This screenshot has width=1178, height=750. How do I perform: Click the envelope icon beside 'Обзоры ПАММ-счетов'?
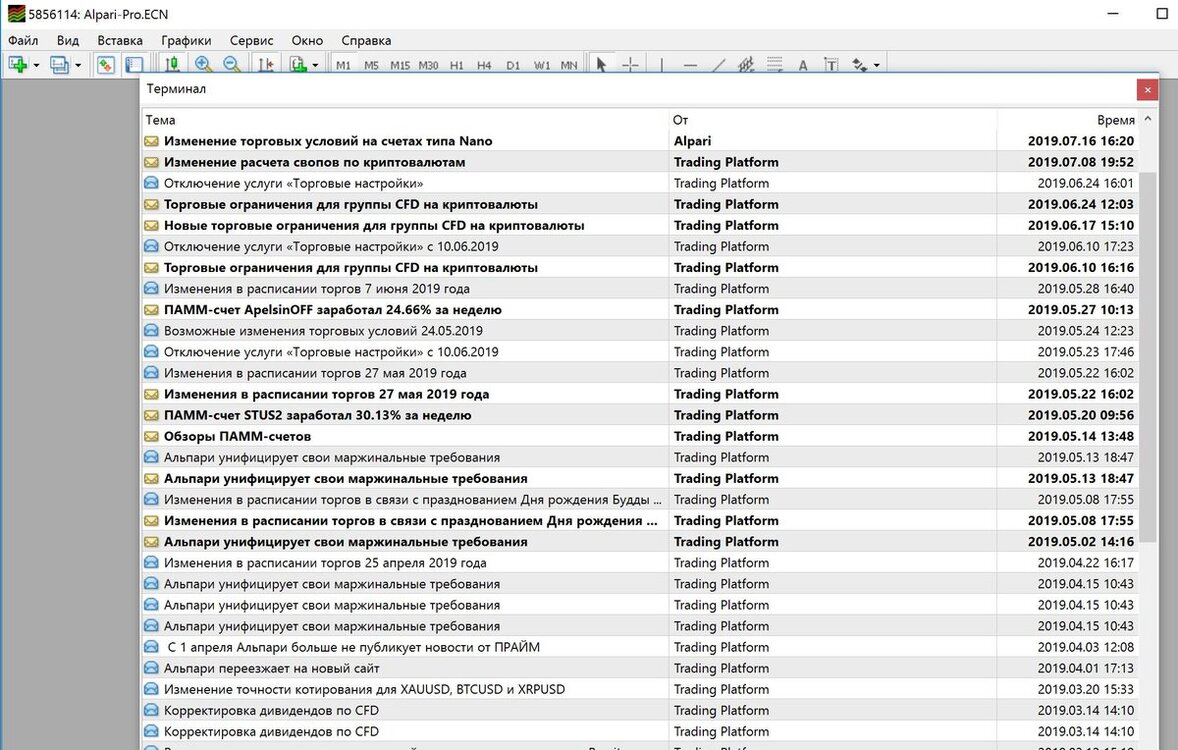[x=152, y=436]
